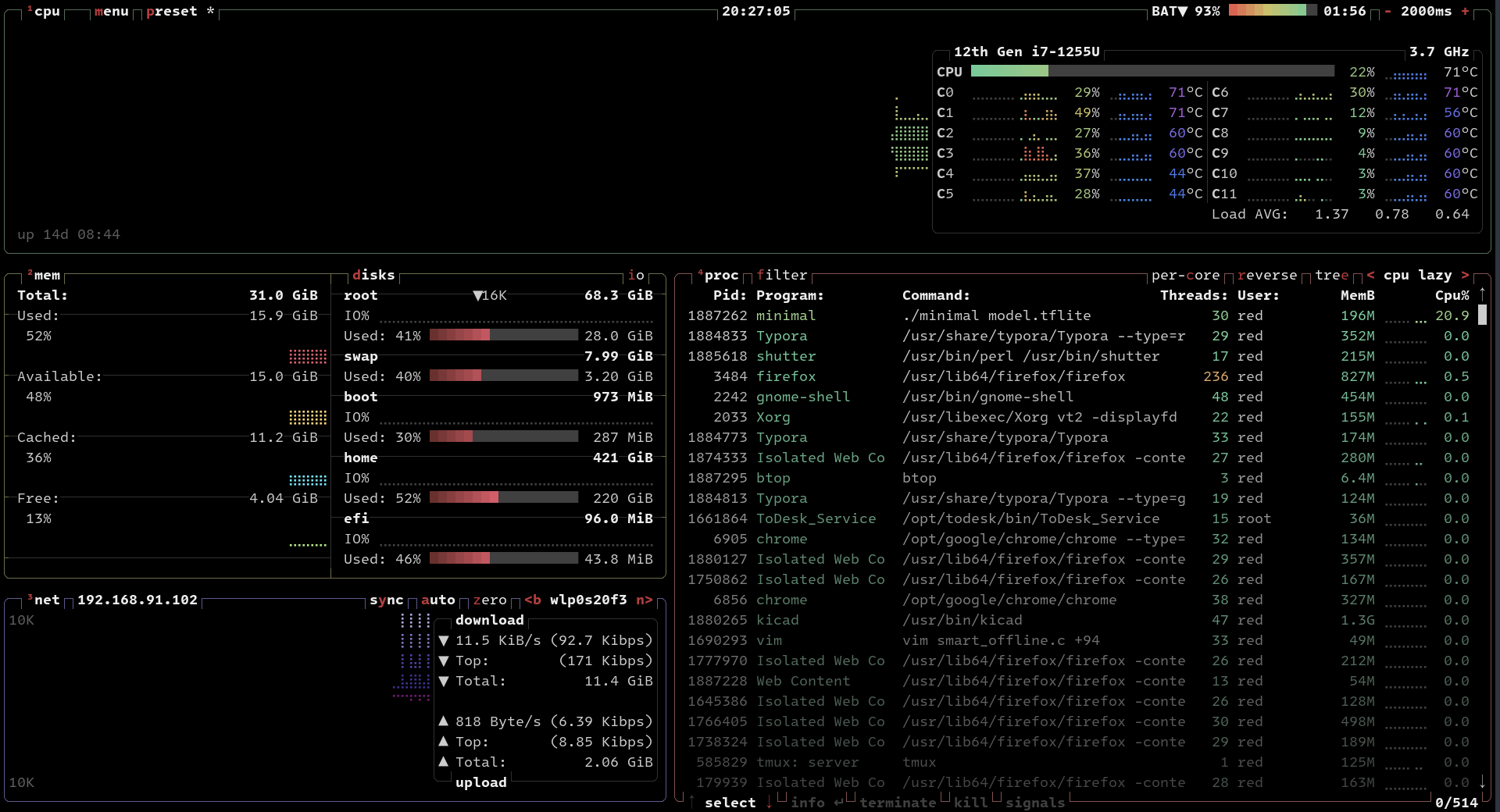Click the root disk 16K activity indicator

[x=490, y=295]
